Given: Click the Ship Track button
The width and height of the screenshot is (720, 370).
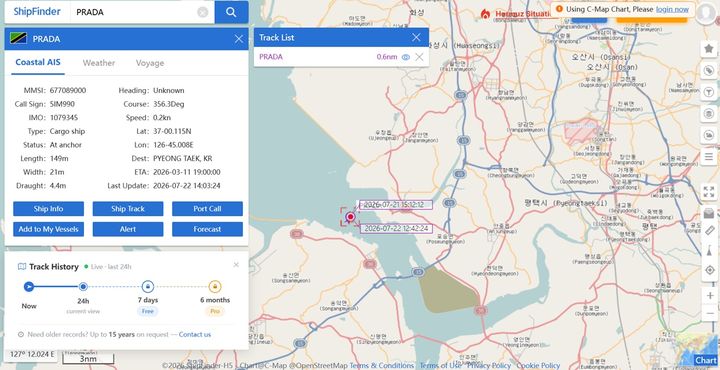Looking at the screenshot, I should (x=128, y=208).
